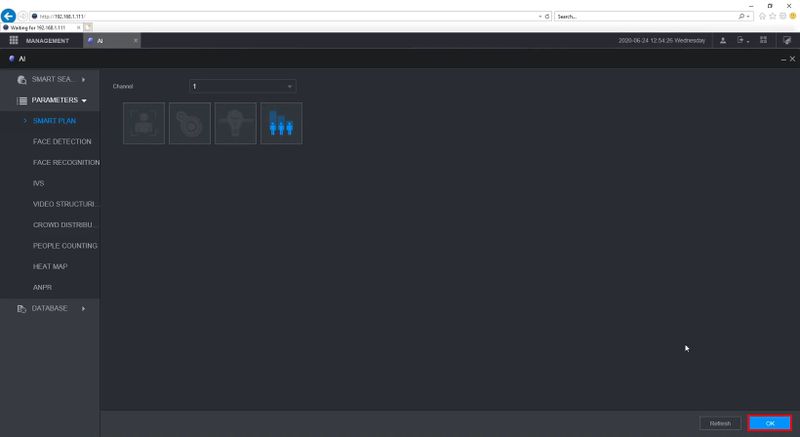The image size is (800, 437).
Task: Minimize the AI panel
Action: click(x=783, y=60)
